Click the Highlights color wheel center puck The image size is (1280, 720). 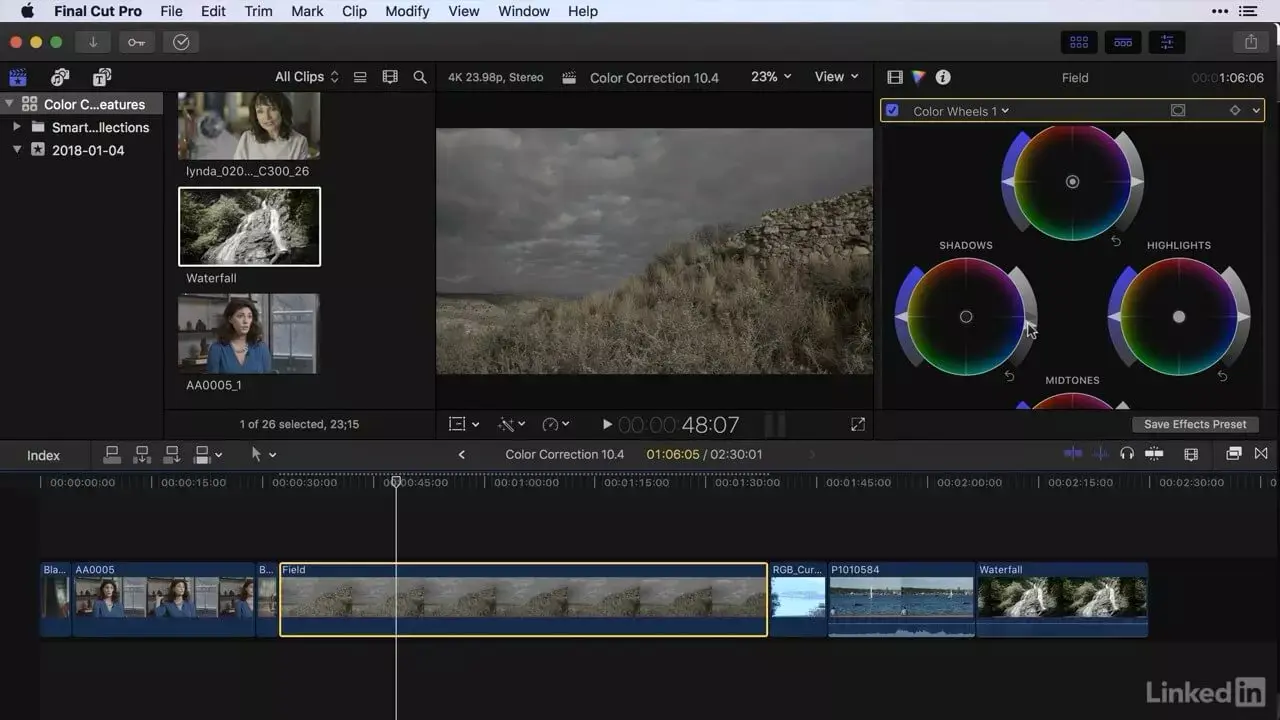[1179, 316]
